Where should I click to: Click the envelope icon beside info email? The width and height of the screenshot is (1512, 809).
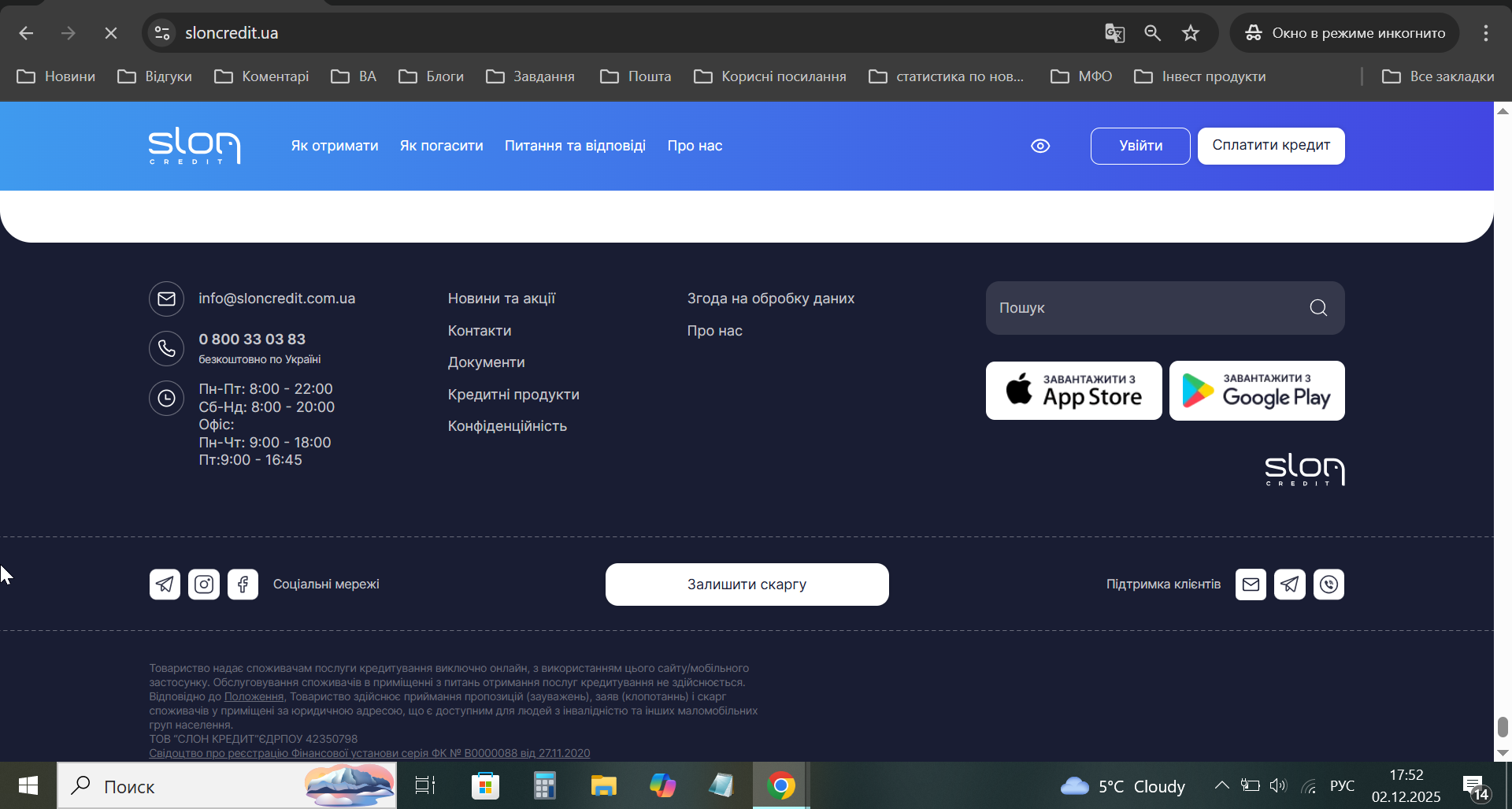[166, 299]
